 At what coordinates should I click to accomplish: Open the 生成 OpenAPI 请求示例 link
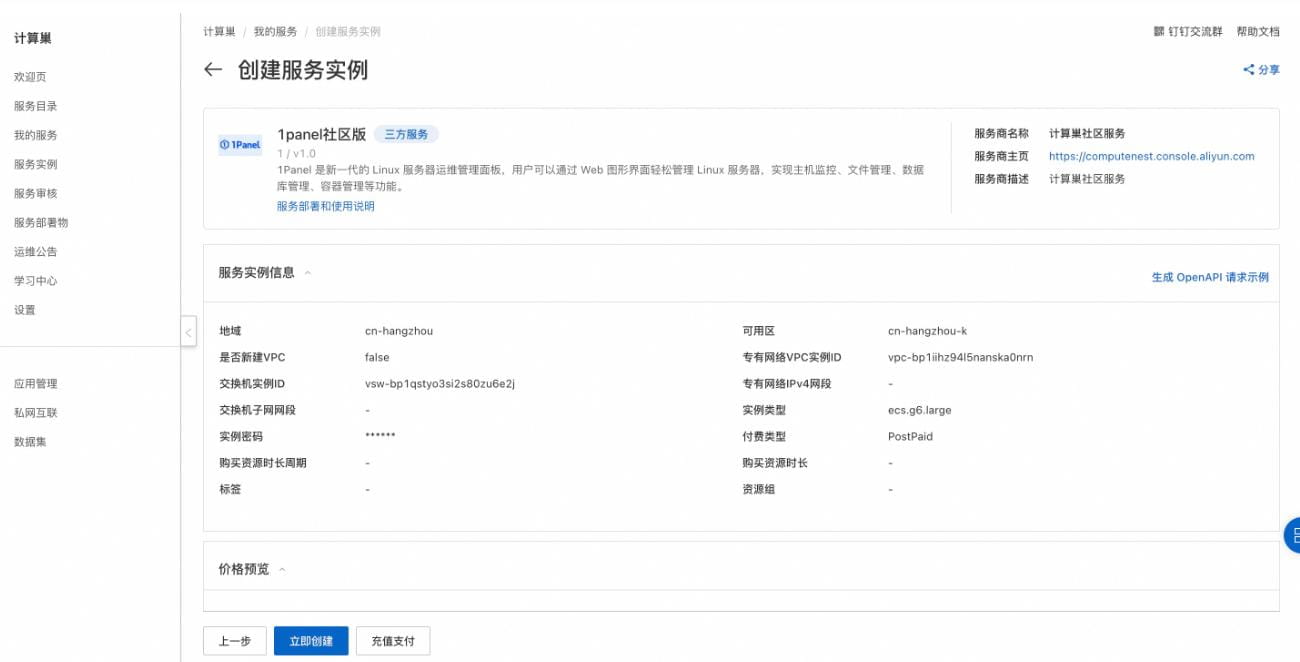pos(1209,277)
